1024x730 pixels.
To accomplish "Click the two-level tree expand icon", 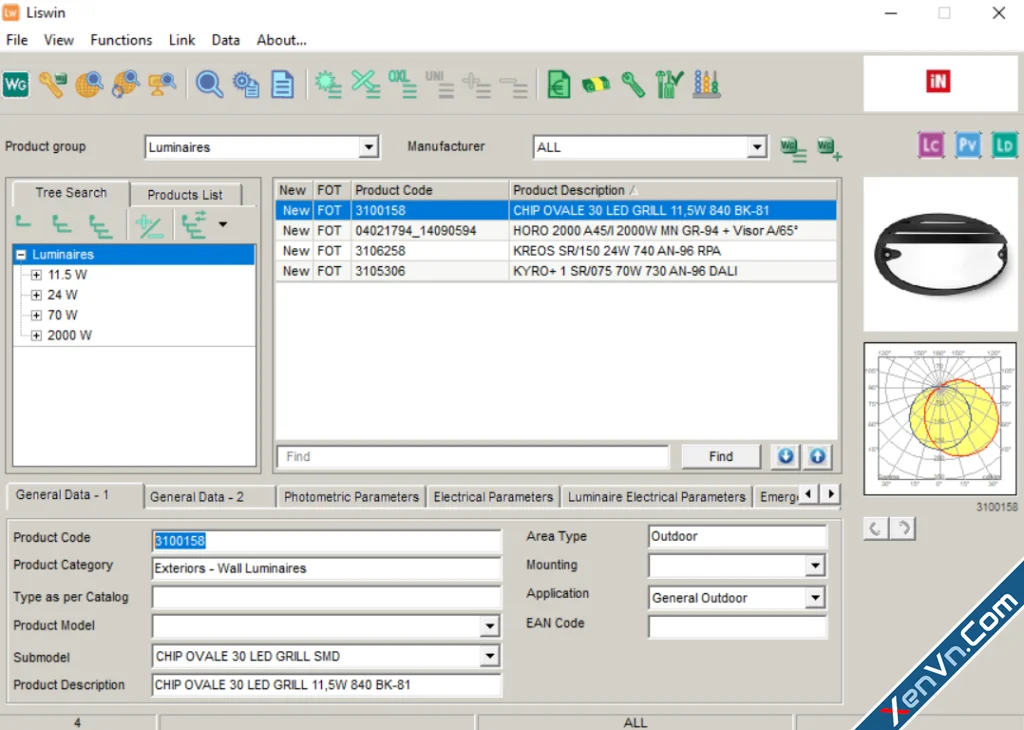I will click(x=61, y=225).
